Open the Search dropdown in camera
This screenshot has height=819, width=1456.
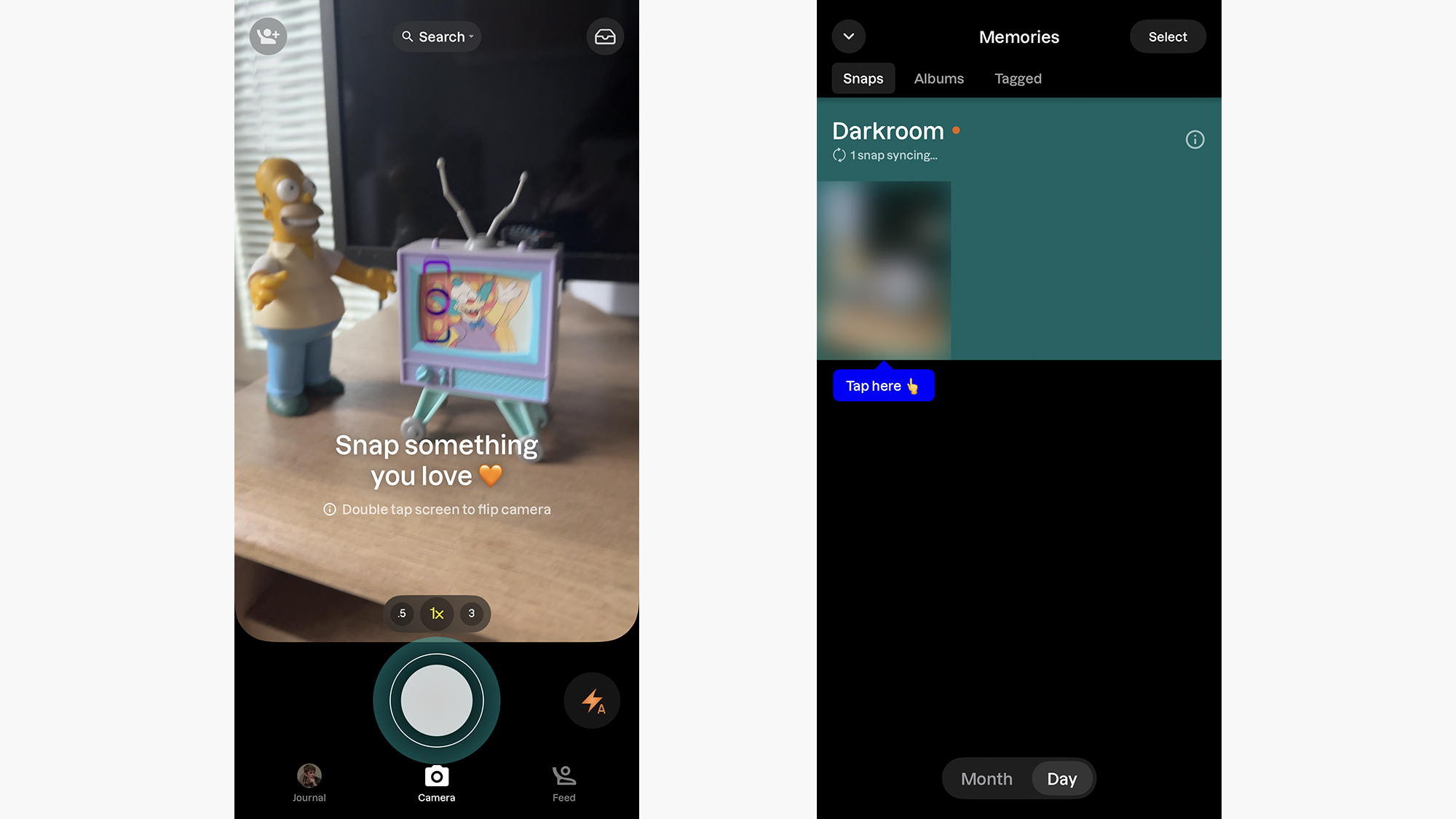(437, 37)
